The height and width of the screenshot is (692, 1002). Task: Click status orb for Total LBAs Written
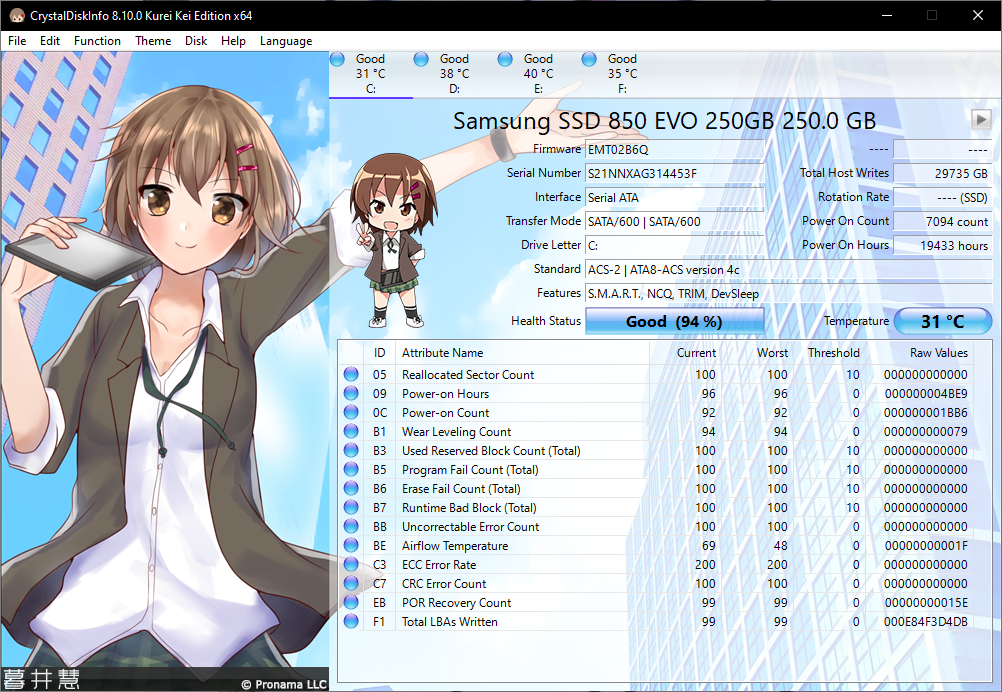point(351,621)
